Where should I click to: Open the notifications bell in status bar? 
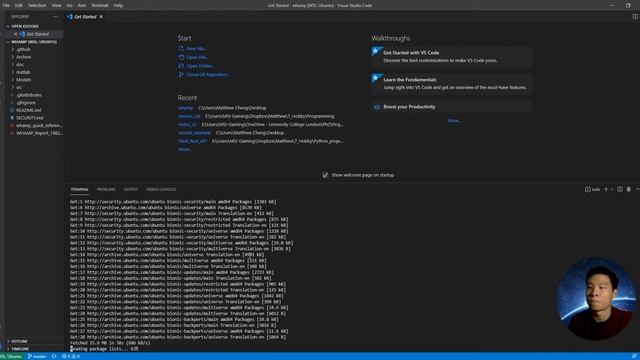[x=634, y=356]
